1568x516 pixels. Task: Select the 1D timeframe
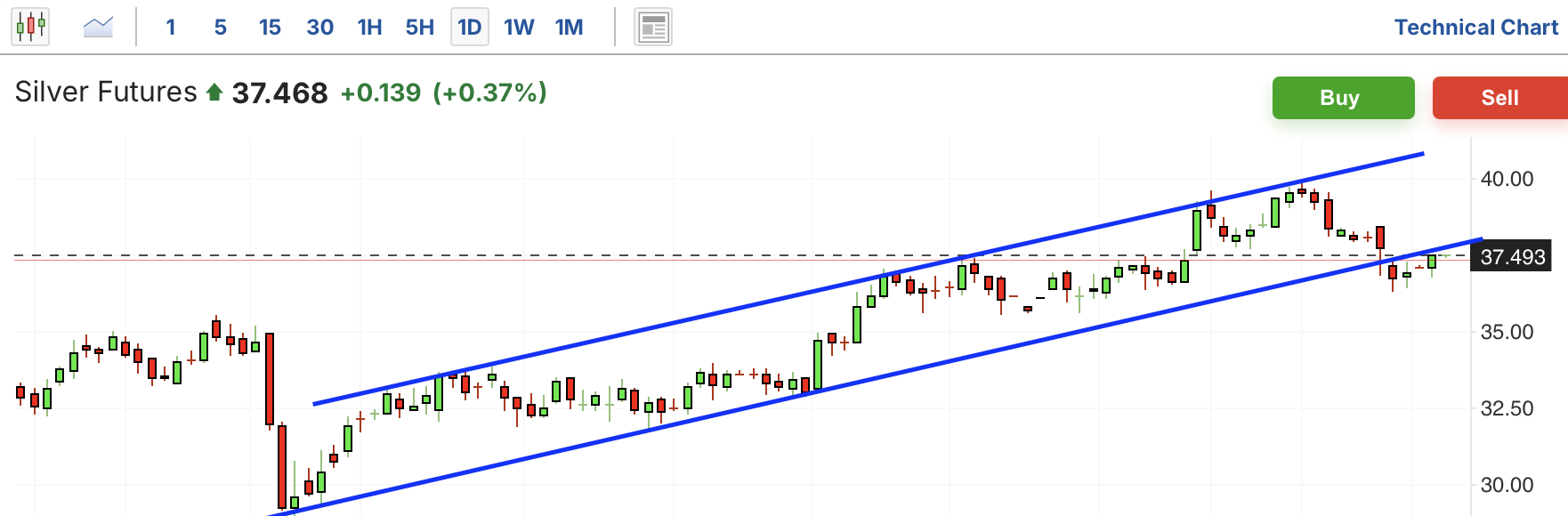click(x=470, y=27)
